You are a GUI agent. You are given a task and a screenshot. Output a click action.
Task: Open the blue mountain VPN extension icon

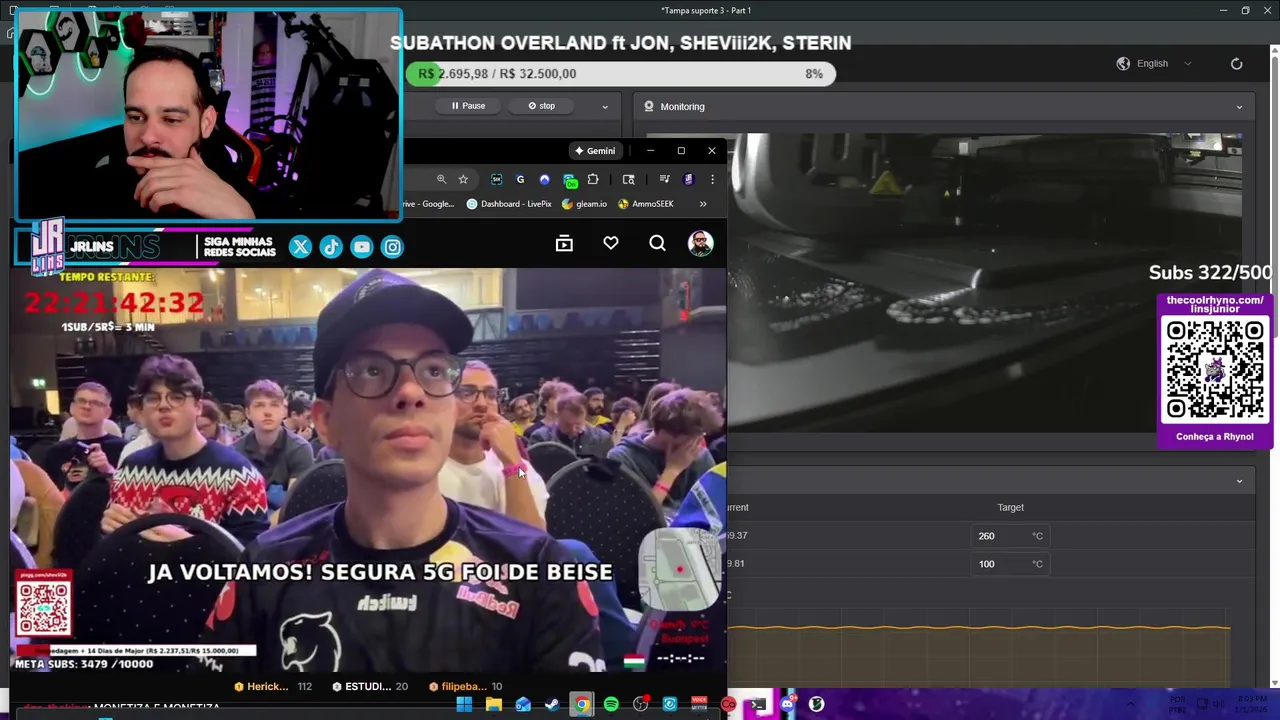(544, 179)
